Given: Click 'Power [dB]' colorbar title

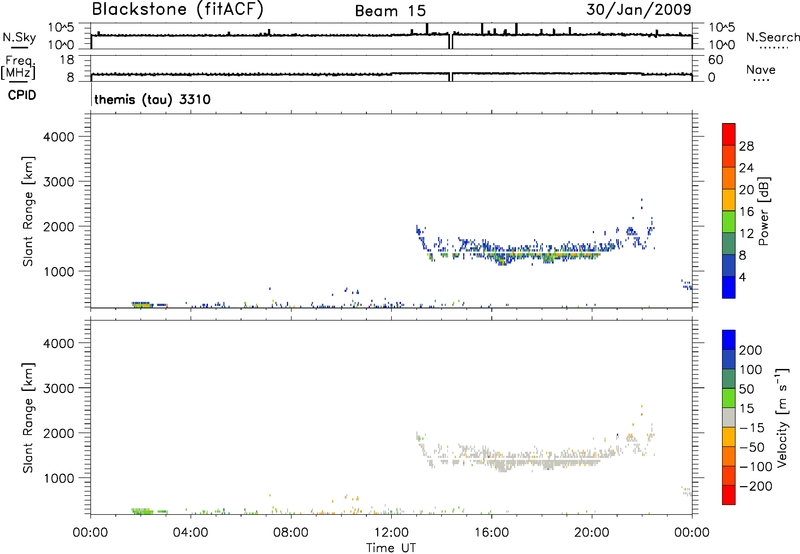Looking at the screenshot, I should point(764,211).
